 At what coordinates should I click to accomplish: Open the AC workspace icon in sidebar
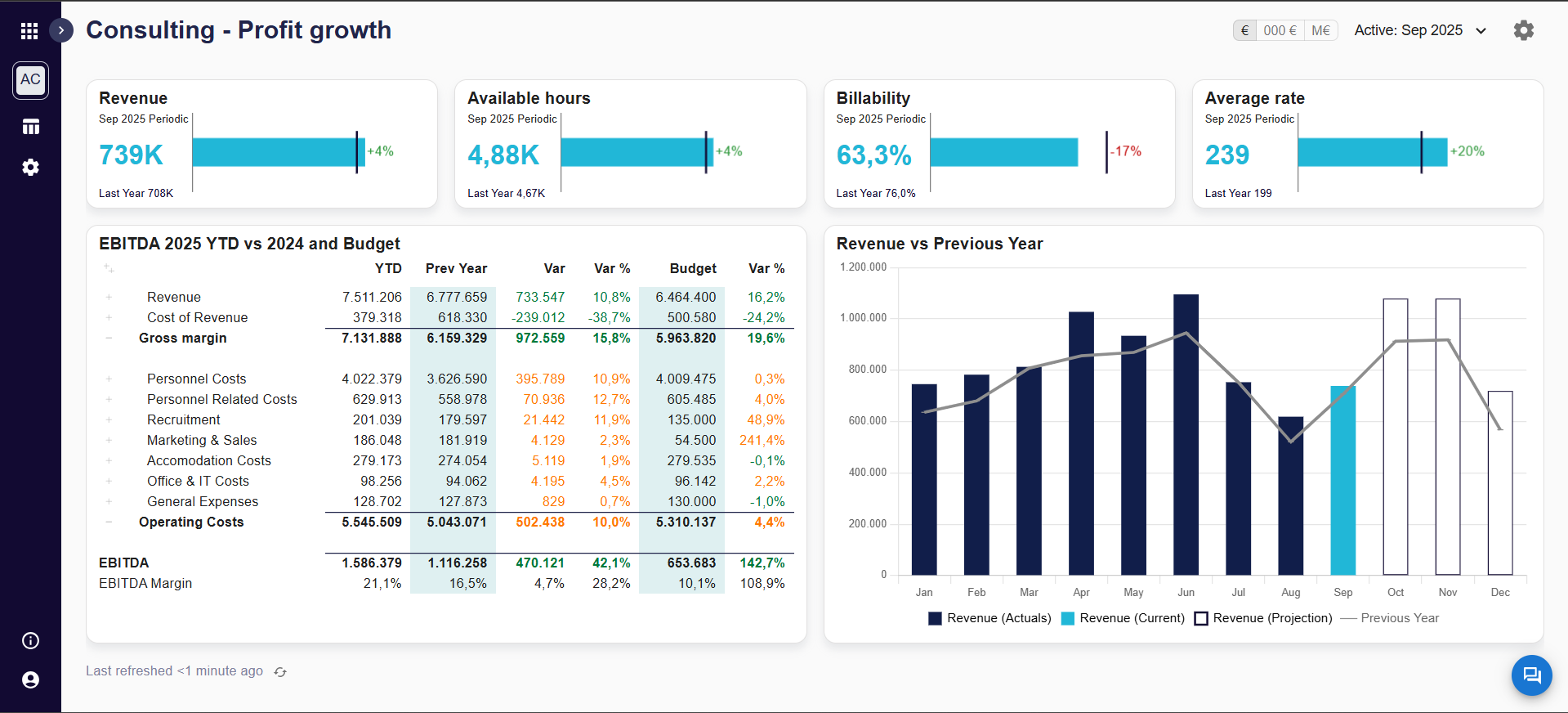(x=30, y=80)
